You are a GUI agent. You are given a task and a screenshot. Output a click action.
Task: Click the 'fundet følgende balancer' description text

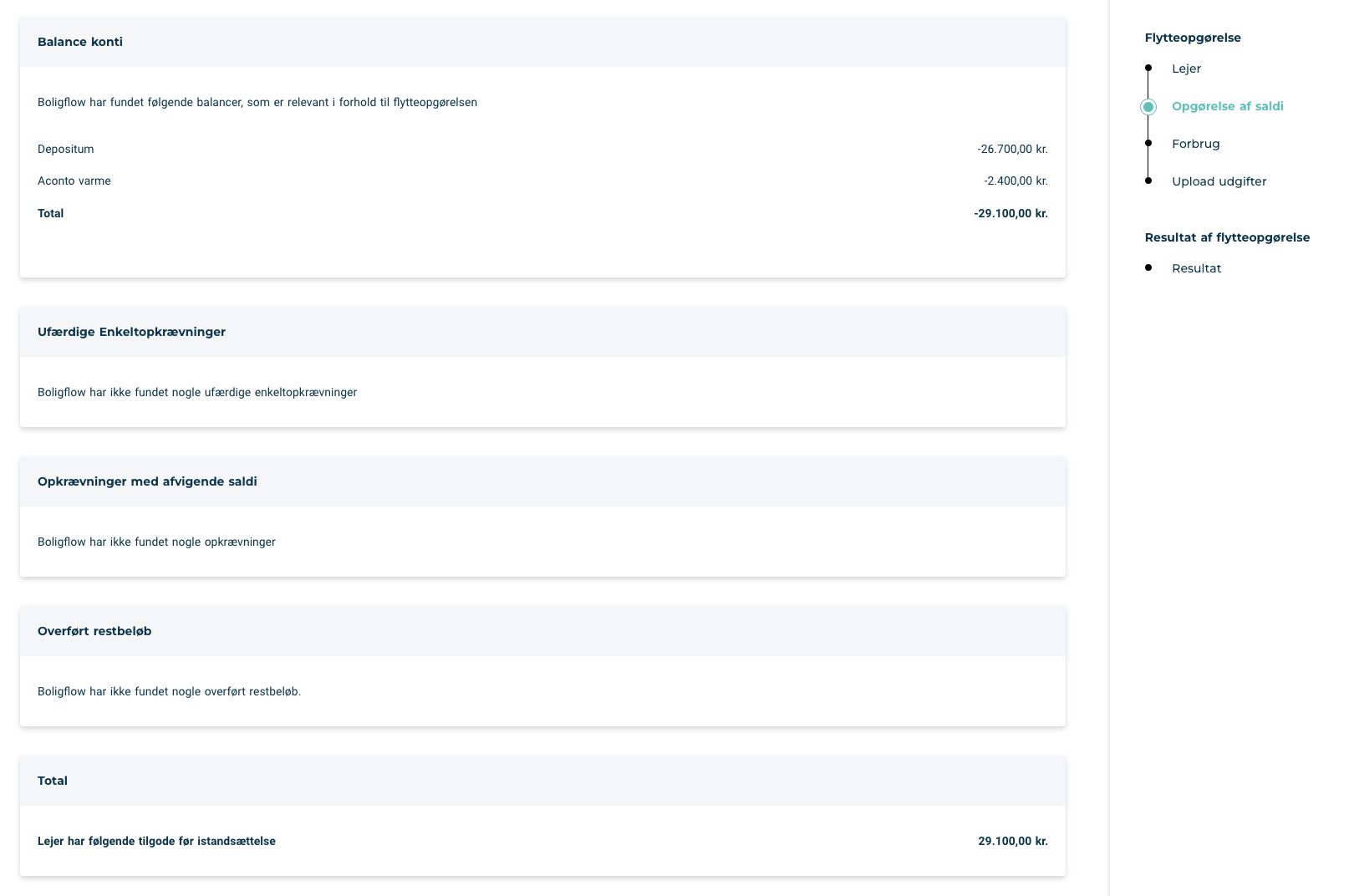click(257, 102)
